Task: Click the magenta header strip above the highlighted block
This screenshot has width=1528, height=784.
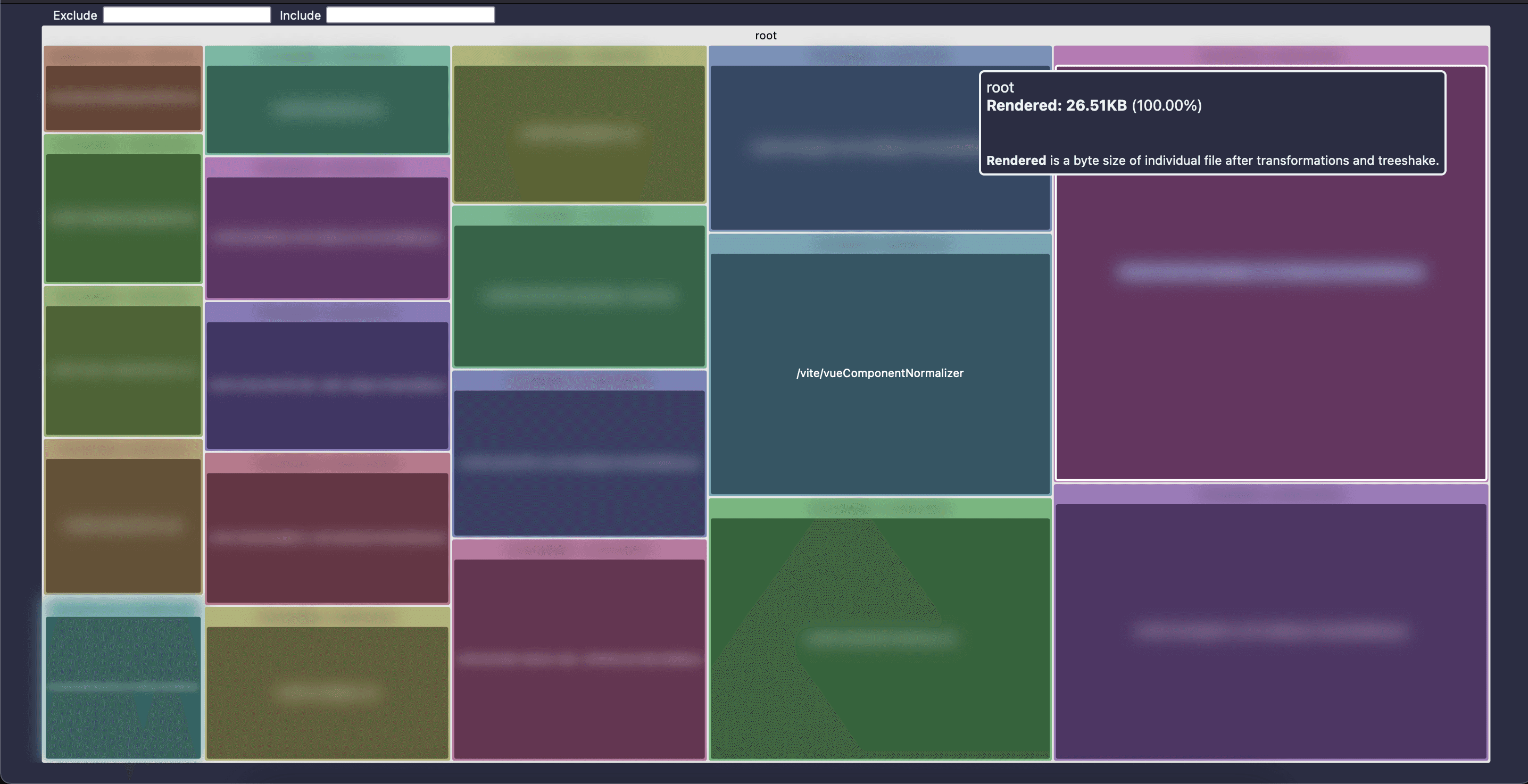Action: [x=1270, y=56]
